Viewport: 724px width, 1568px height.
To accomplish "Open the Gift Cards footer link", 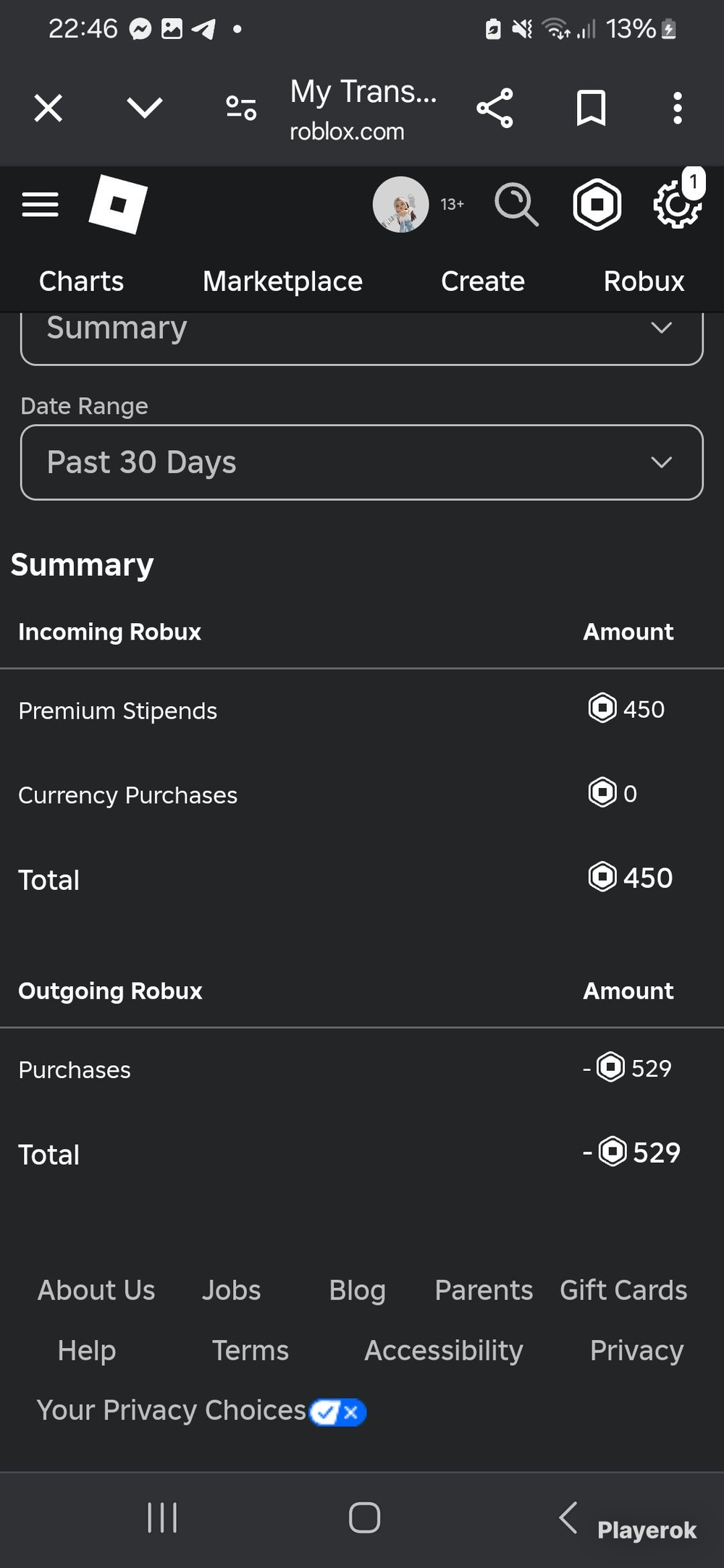I will tap(623, 1290).
